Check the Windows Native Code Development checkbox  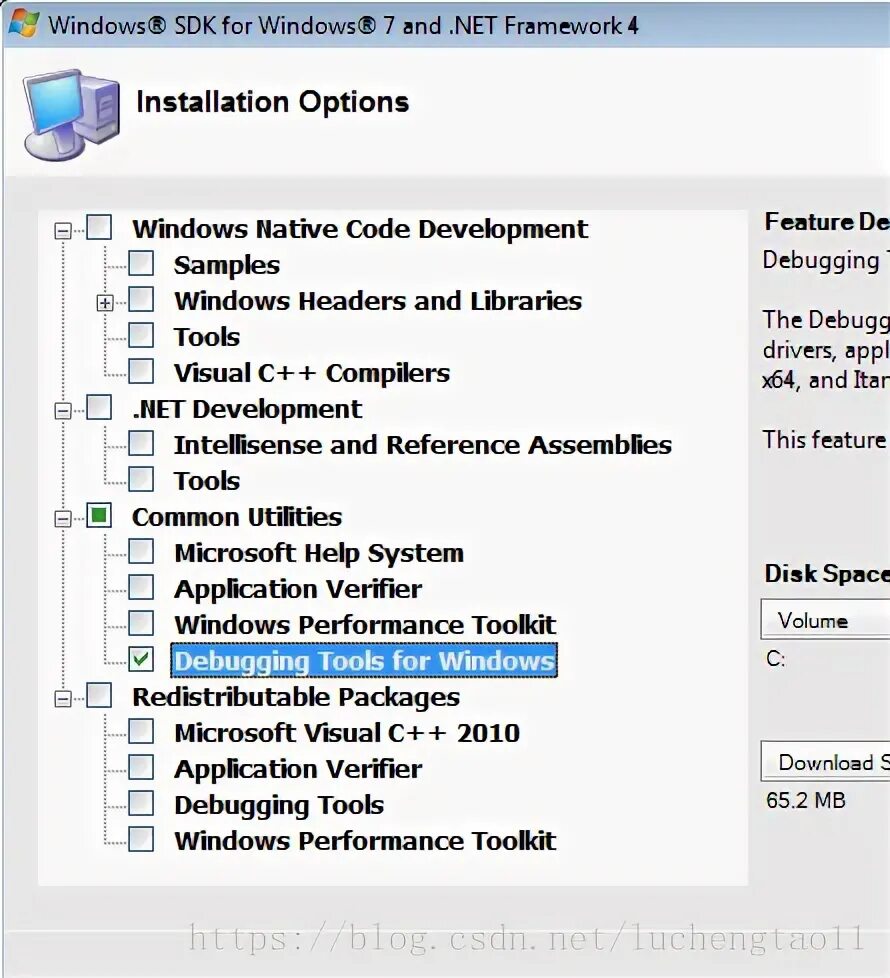[x=99, y=228]
